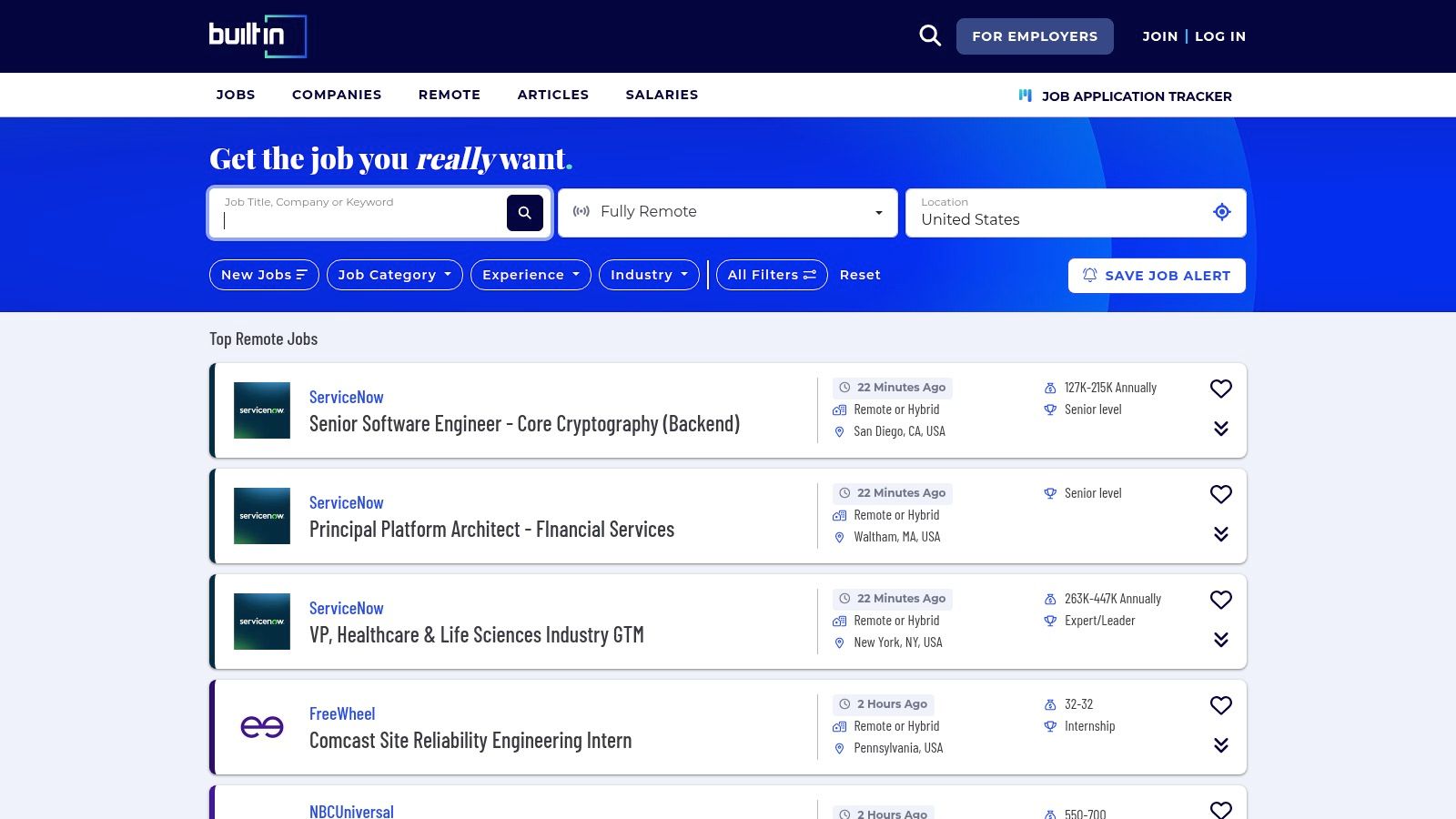Click 127K-215K Annually salary text
Screen dimensions: 1456x819
point(1110,388)
